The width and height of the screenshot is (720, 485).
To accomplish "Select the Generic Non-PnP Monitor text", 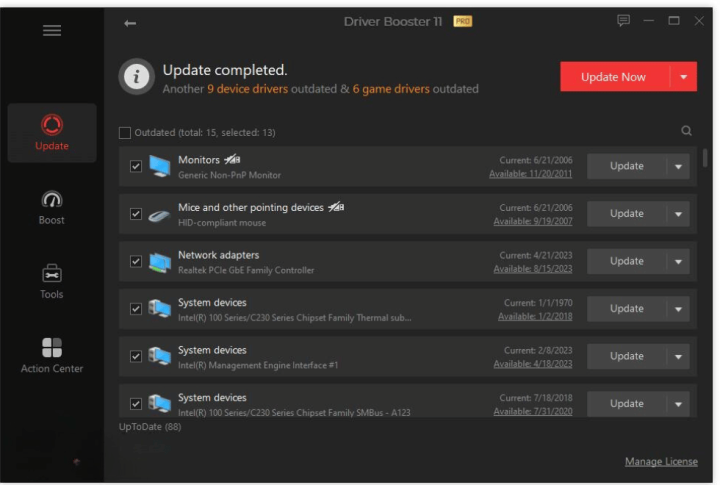I will [230, 175].
